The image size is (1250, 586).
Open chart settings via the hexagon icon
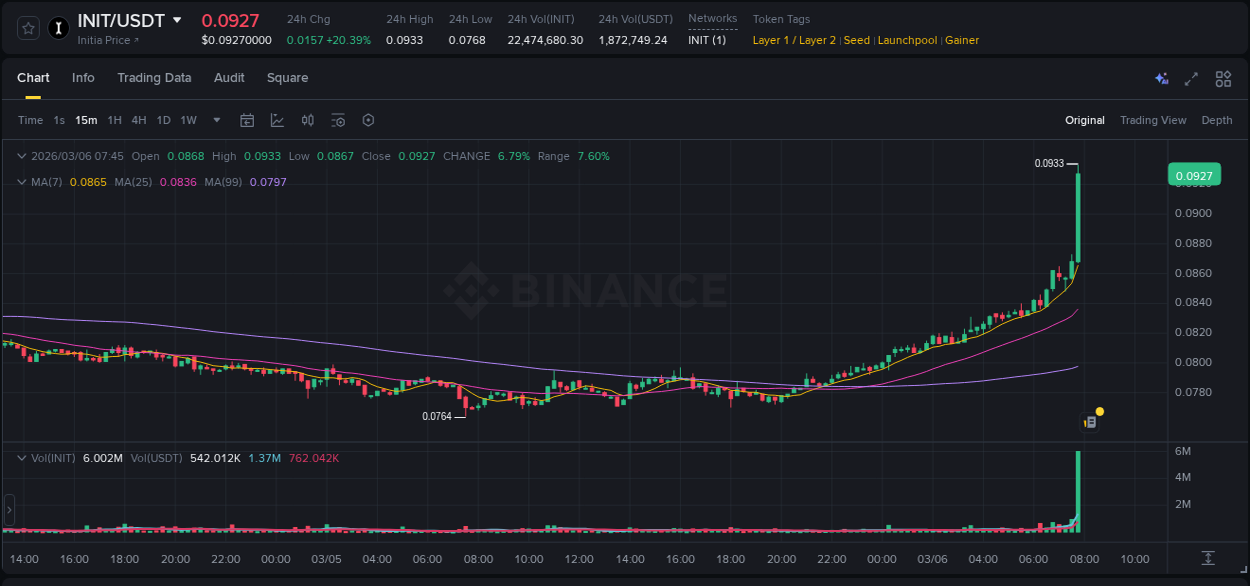[368, 119]
